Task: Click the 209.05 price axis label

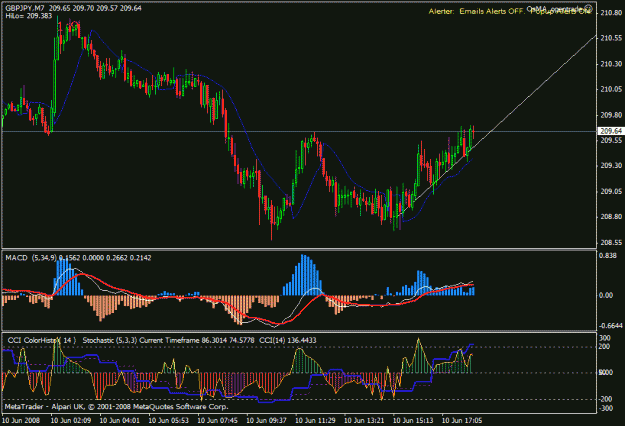Action: (611, 191)
